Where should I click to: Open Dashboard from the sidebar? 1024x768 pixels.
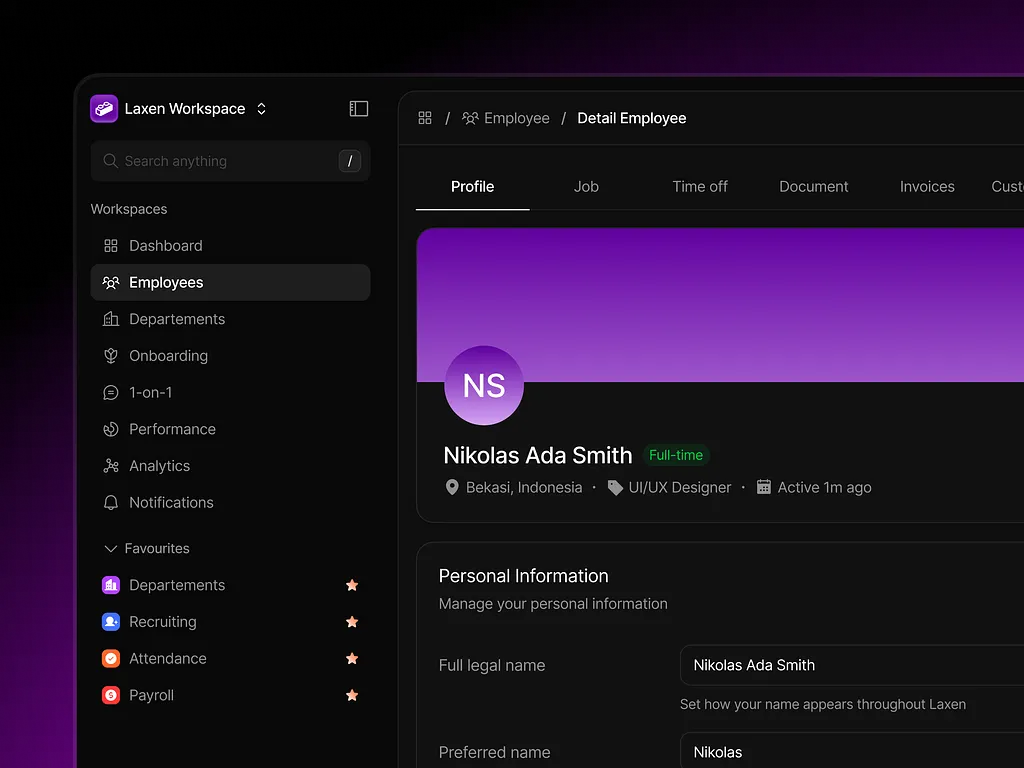click(x=231, y=246)
